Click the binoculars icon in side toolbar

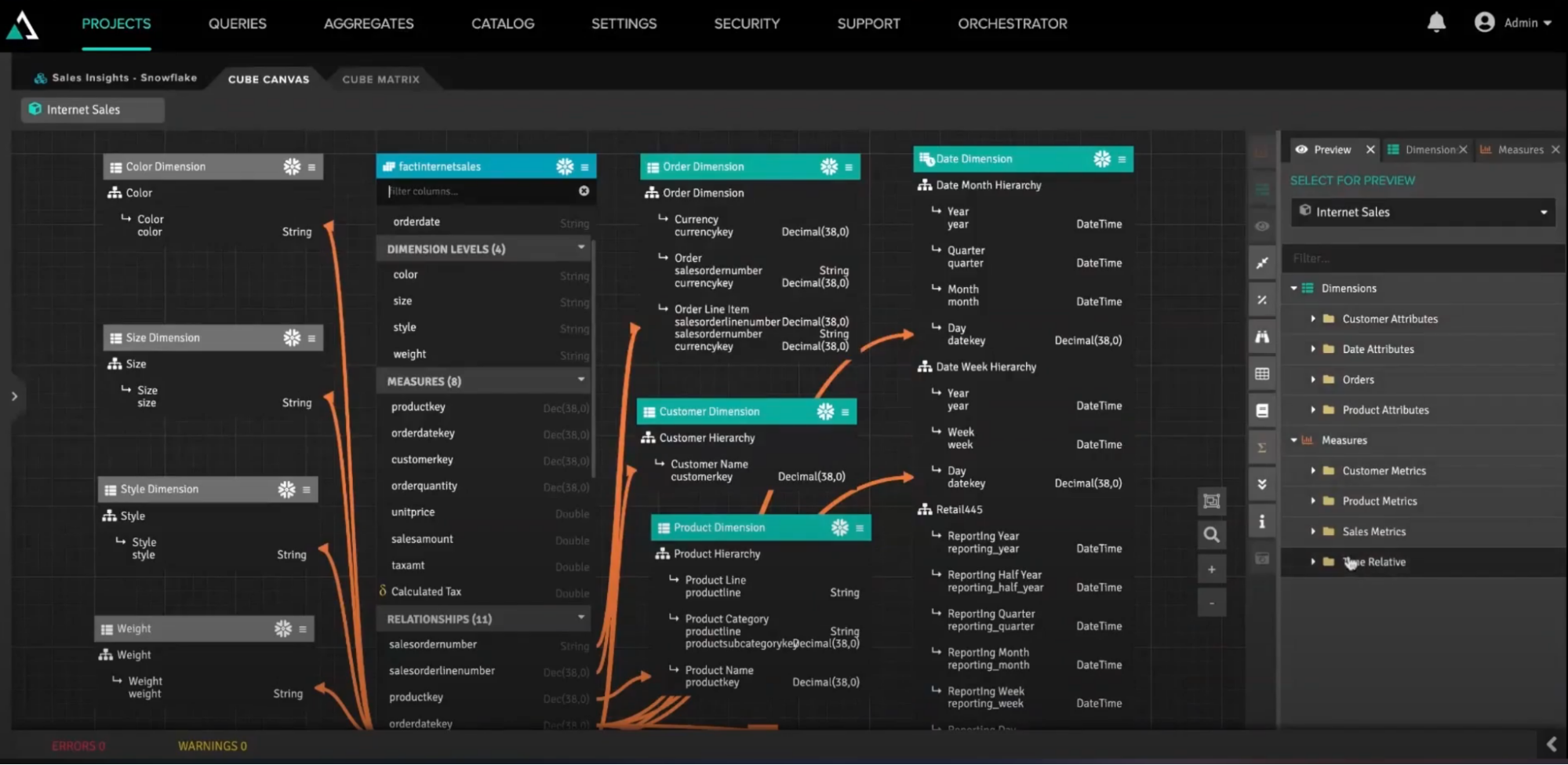[x=1261, y=337]
